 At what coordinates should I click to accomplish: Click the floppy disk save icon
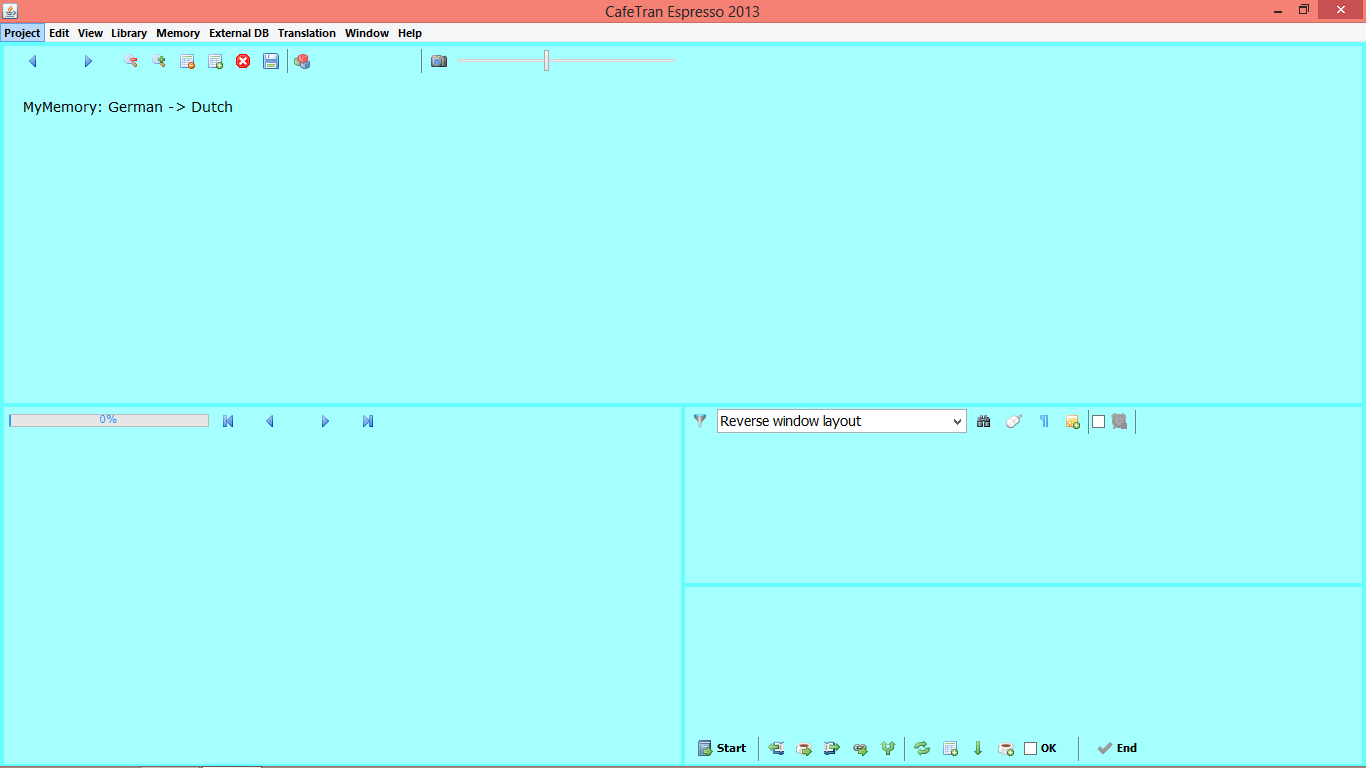(x=271, y=61)
